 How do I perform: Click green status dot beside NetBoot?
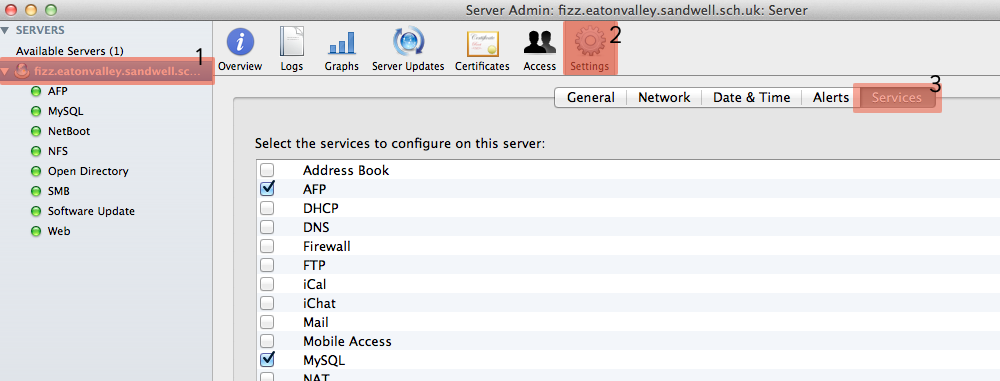tap(36, 131)
